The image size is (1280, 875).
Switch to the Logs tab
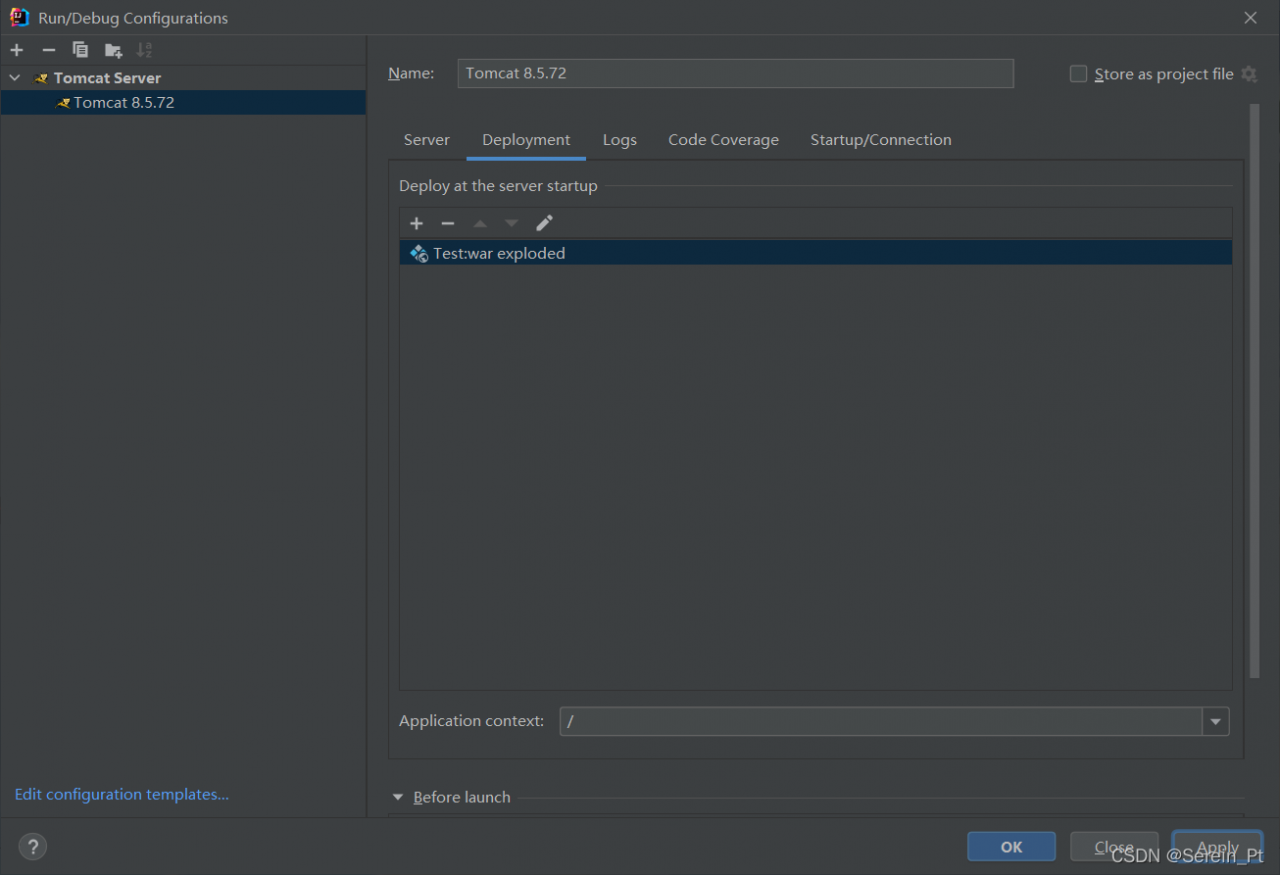click(x=619, y=140)
